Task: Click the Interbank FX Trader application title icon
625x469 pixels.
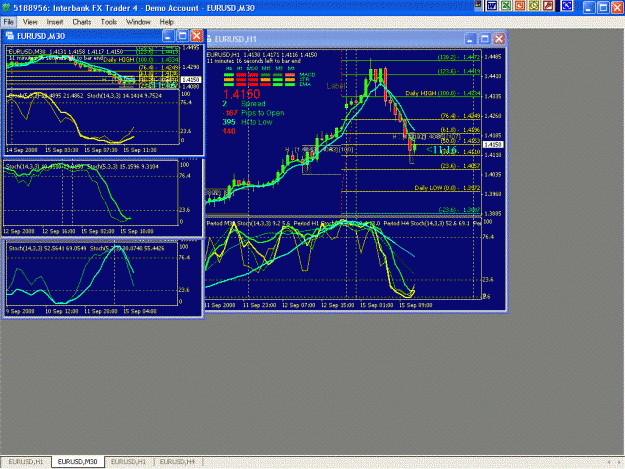Action: 6,8
